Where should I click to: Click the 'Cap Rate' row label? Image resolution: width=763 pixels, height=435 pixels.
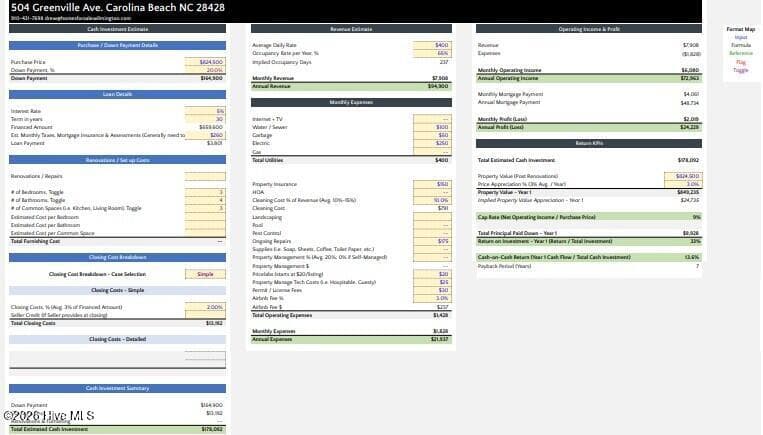click(537, 217)
